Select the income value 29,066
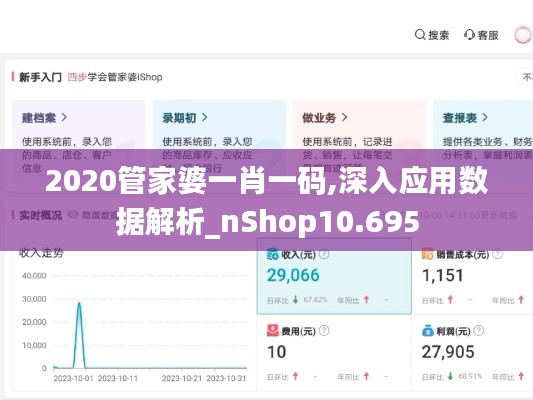 [293, 275]
